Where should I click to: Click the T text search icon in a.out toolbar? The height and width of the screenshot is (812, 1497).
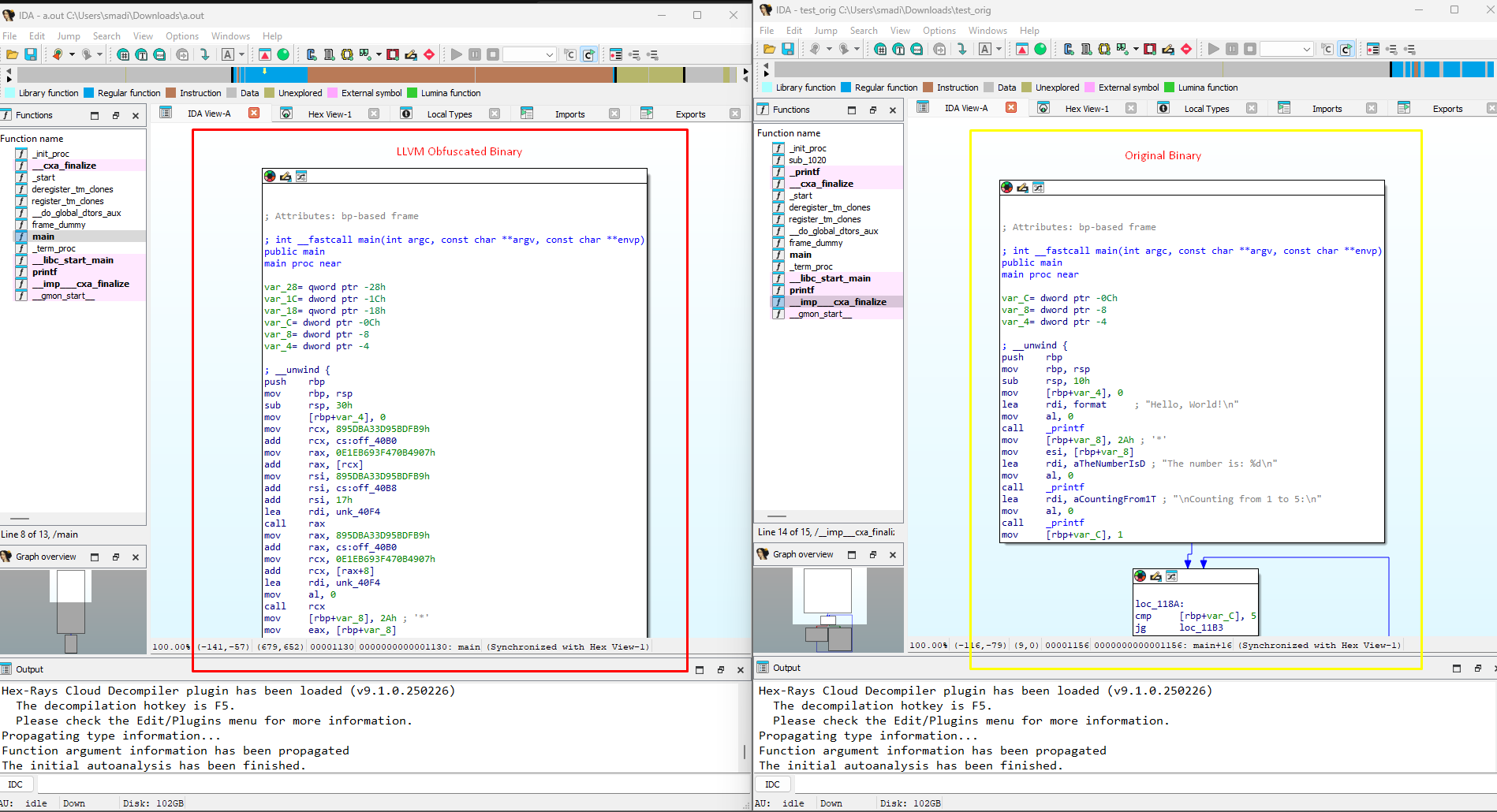[141, 54]
